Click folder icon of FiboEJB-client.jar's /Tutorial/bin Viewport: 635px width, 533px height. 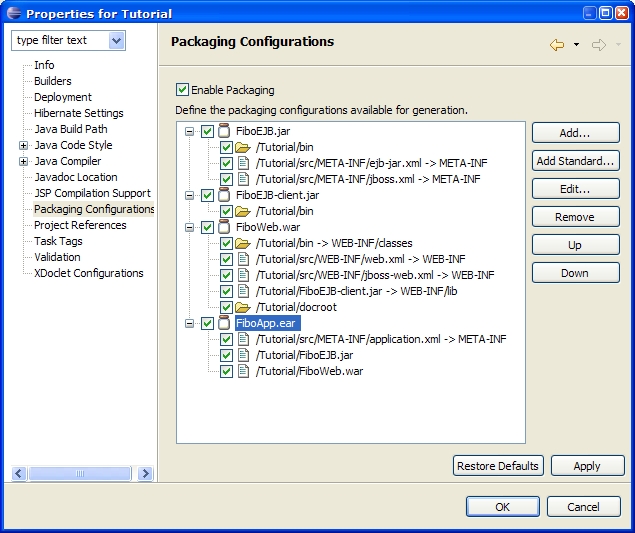[x=243, y=211]
